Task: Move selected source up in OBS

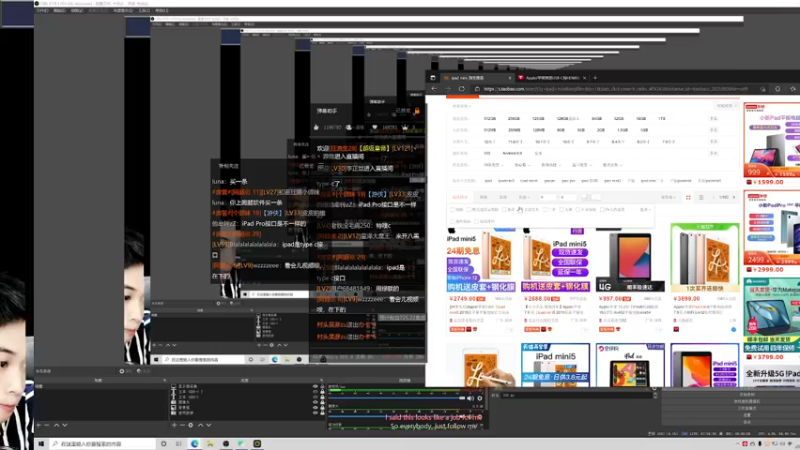Action: [201, 425]
